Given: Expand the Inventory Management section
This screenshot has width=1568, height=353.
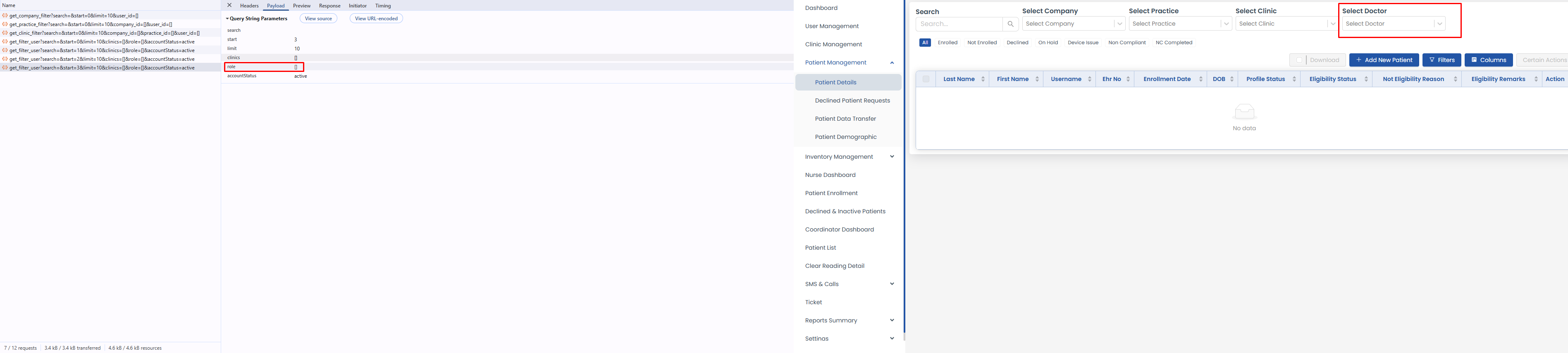Looking at the screenshot, I should (892, 157).
